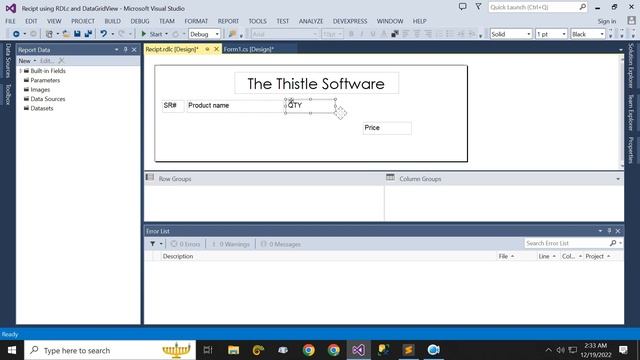This screenshot has width=640, height=360.
Task: Click the Windows Start button
Action: (x=12, y=350)
